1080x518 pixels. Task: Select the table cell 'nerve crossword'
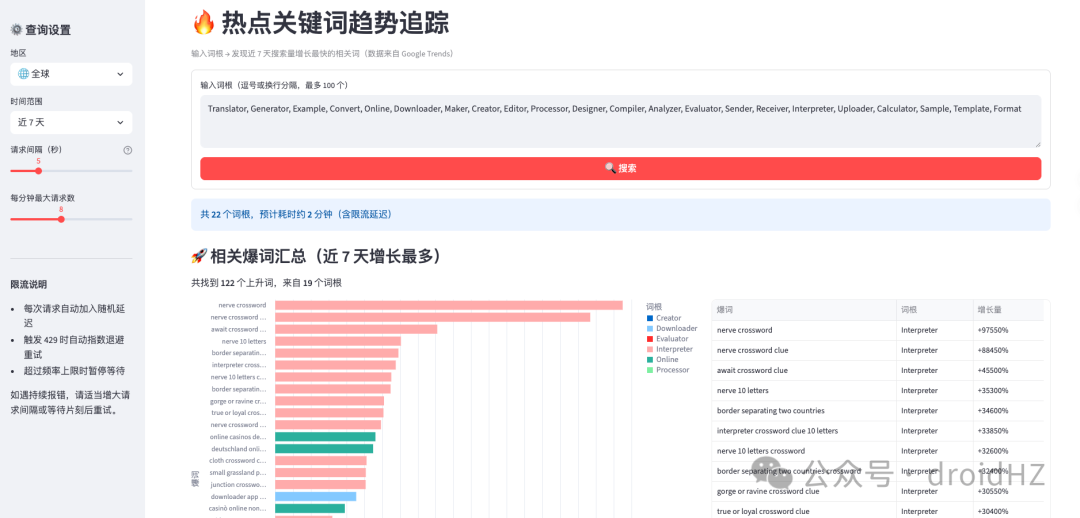804,330
